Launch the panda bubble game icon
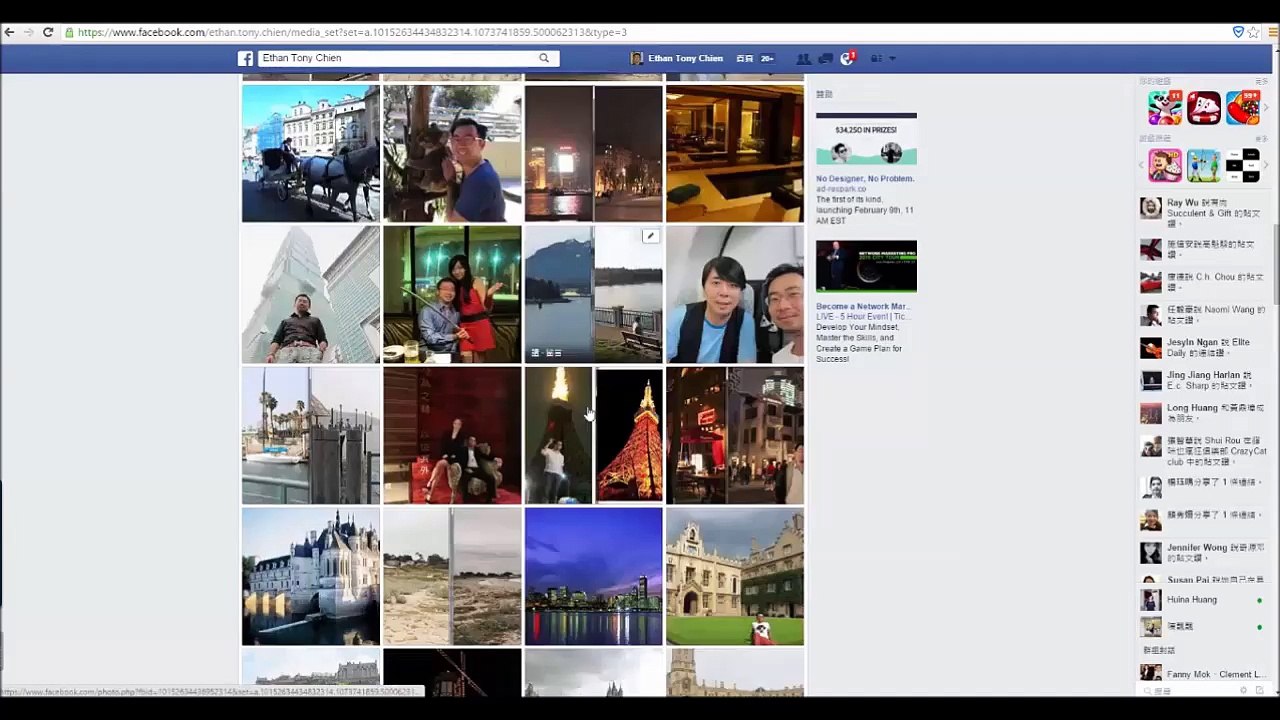 coord(1165,107)
